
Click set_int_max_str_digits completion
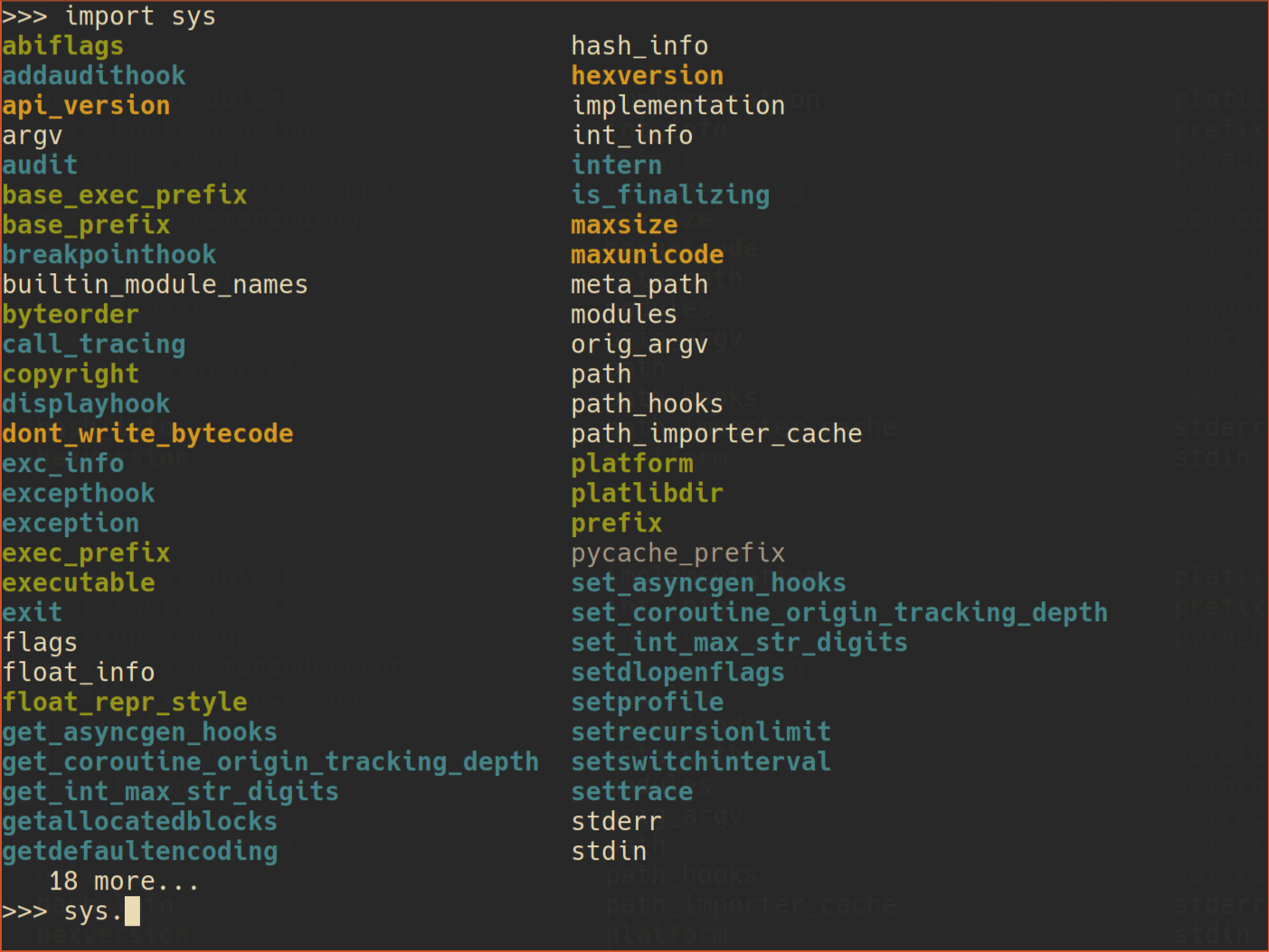pyautogui.click(x=739, y=643)
